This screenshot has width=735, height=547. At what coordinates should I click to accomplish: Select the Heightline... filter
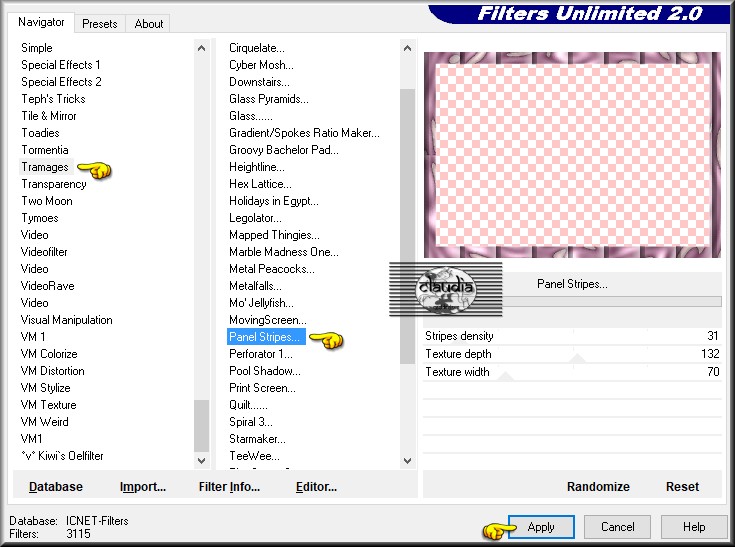pos(257,167)
